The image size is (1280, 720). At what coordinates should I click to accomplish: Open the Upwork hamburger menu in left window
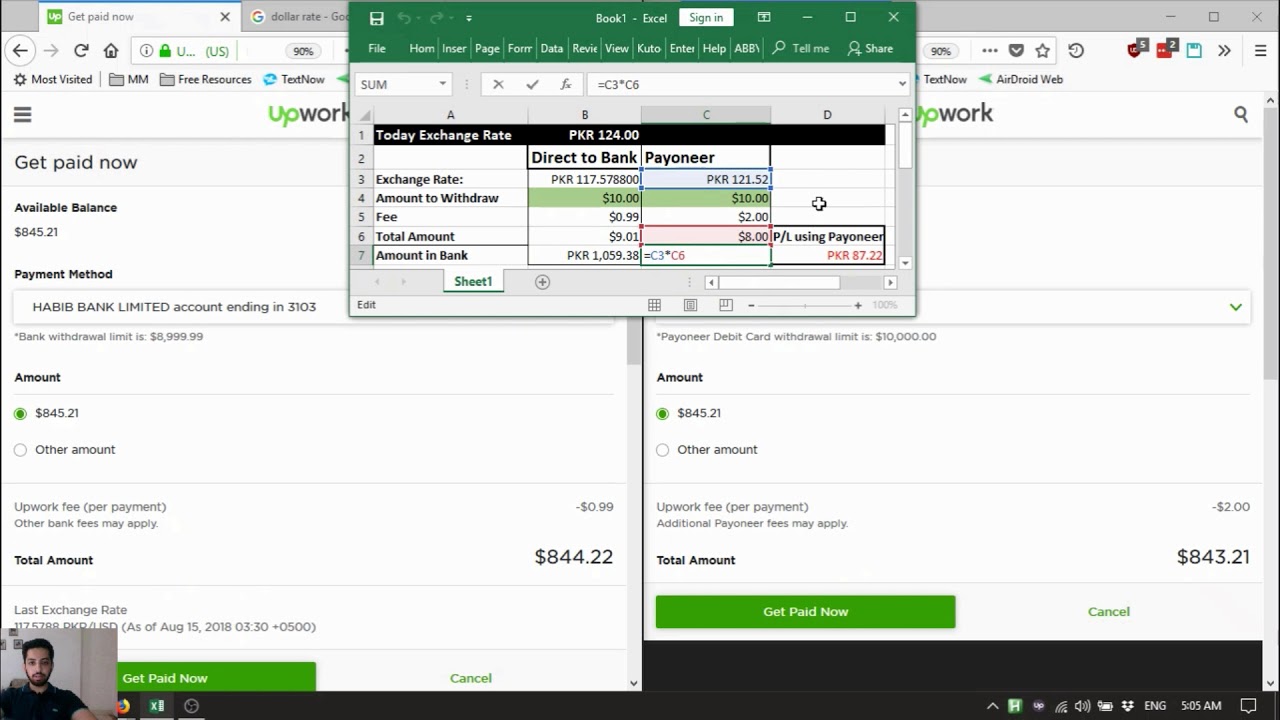coord(22,115)
